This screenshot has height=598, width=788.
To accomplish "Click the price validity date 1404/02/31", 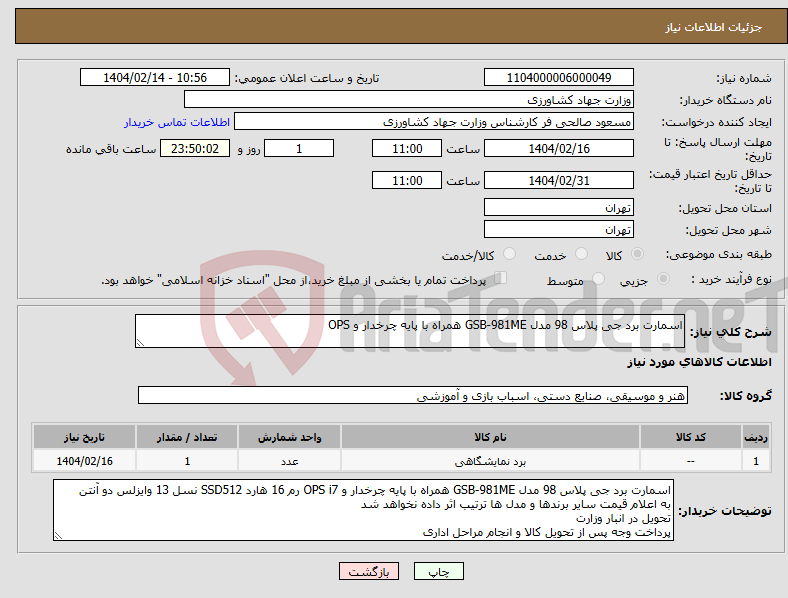I will 558,180.
